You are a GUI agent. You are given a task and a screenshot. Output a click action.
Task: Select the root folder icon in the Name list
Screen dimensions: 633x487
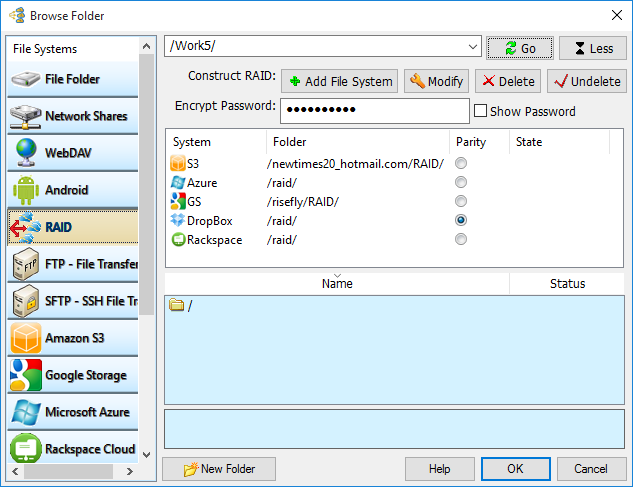pyautogui.click(x=176, y=305)
